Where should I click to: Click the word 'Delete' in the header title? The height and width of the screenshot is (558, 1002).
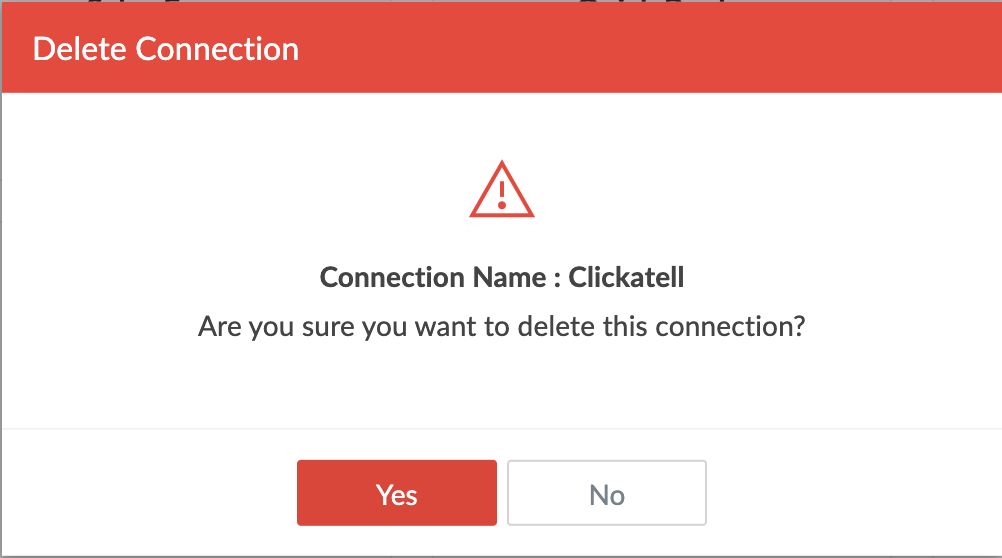click(x=80, y=49)
